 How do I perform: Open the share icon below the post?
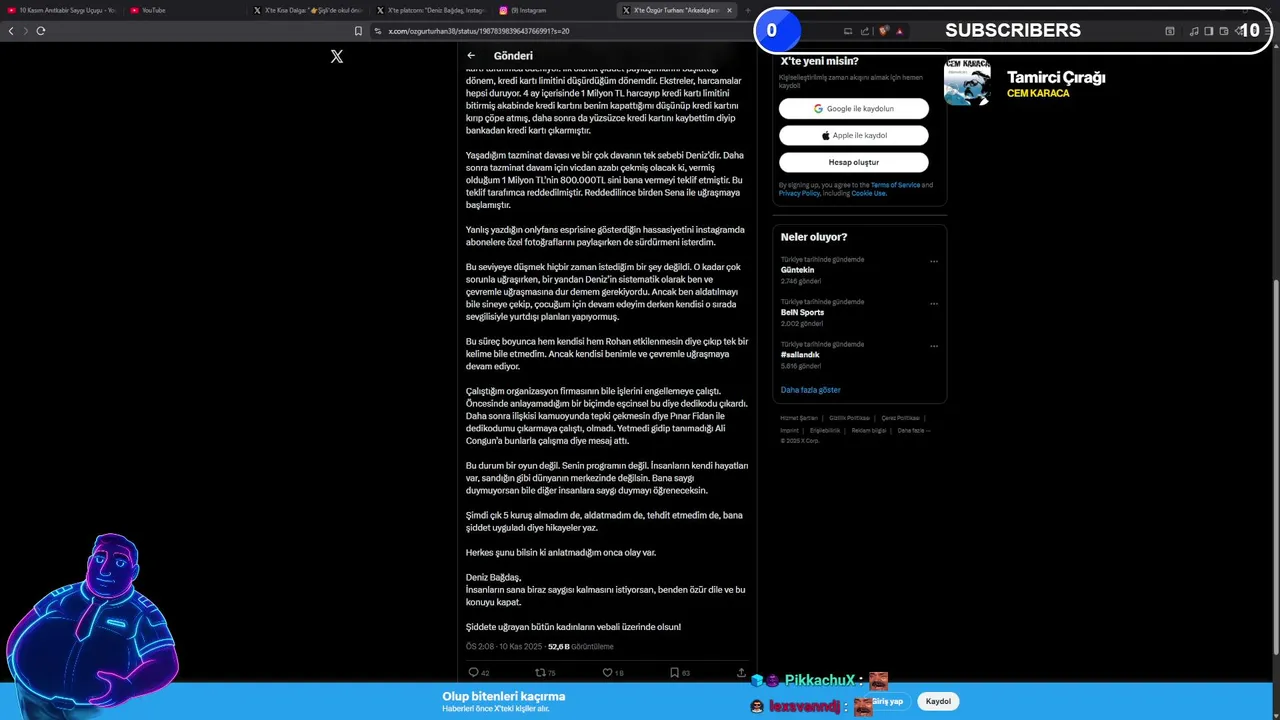tap(741, 673)
